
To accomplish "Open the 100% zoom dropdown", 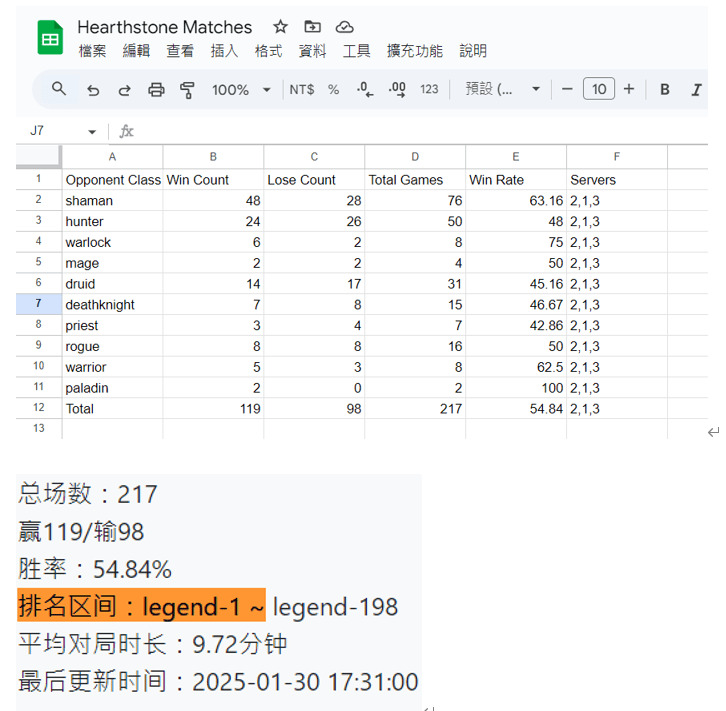I will (x=241, y=90).
